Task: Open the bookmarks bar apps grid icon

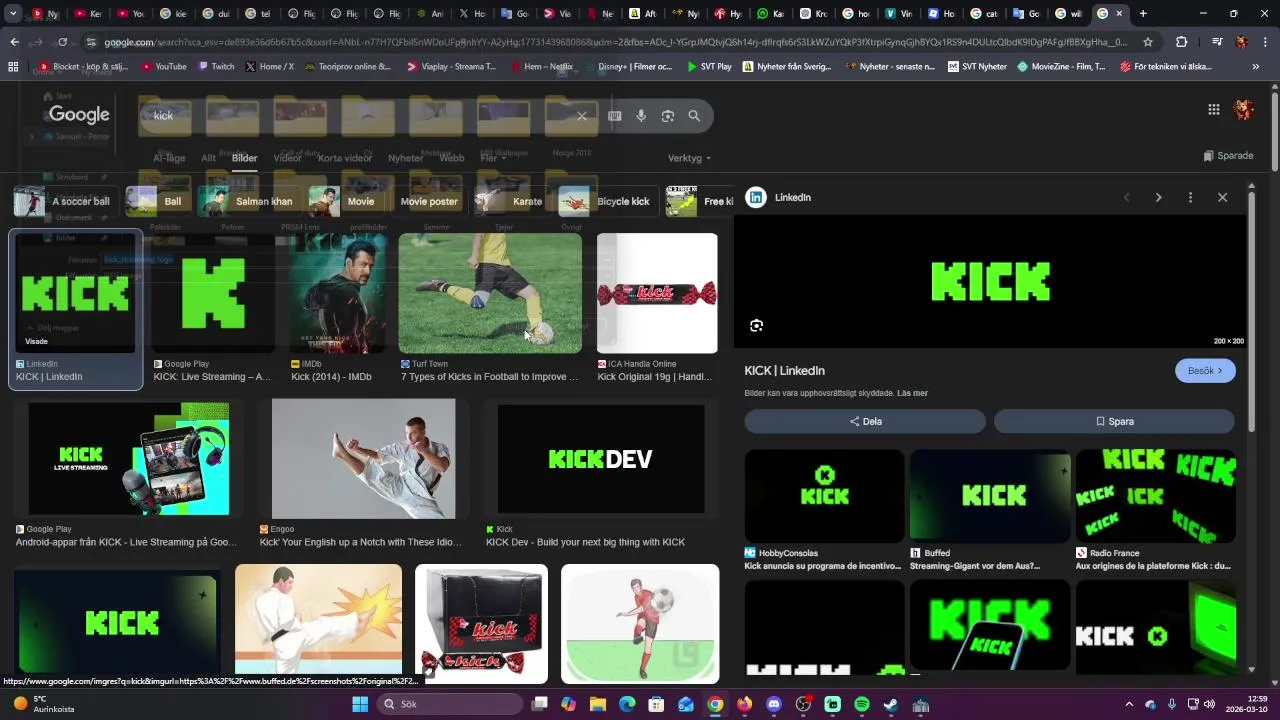Action: click(13, 67)
